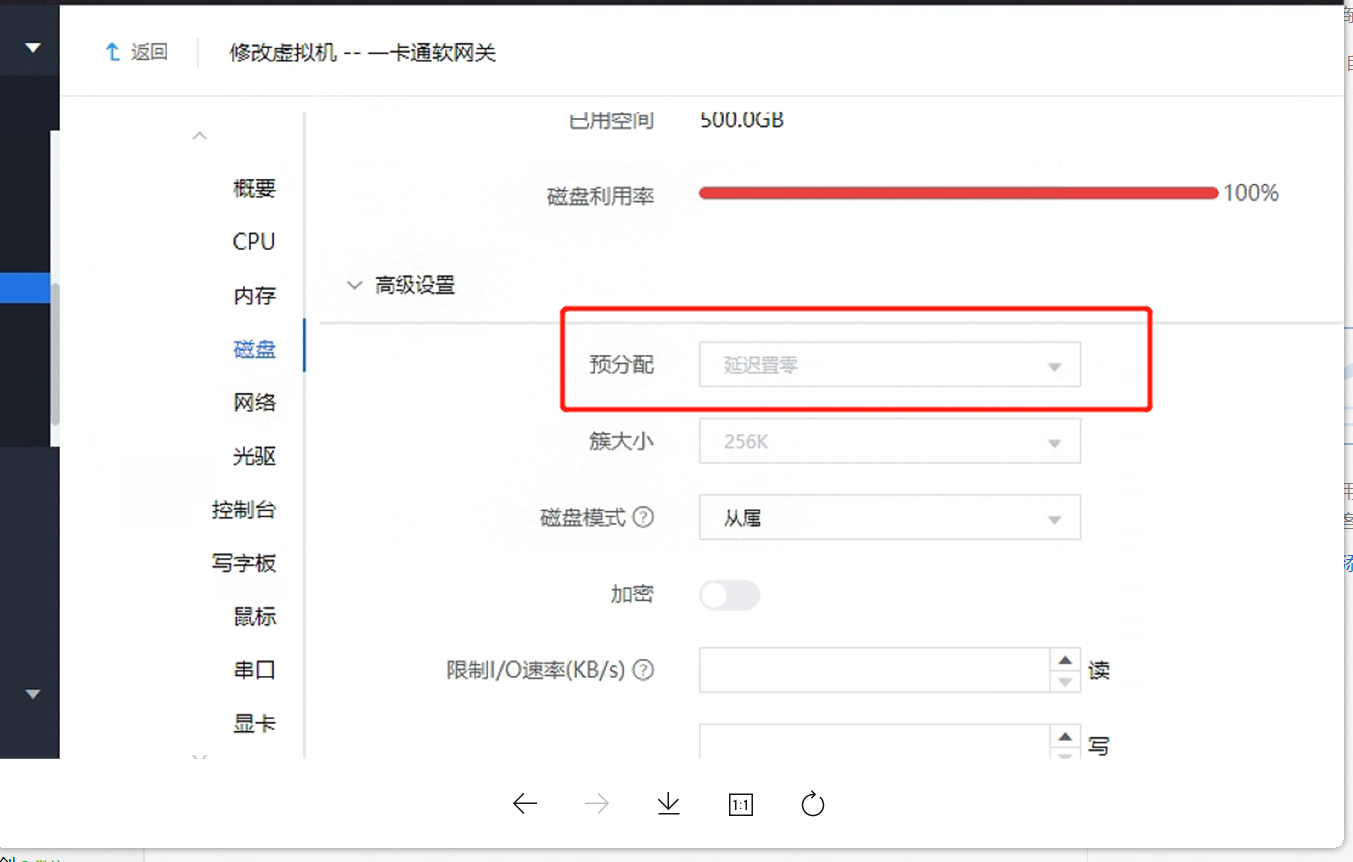Decrease the I/O read rate (读) with down arrow
Viewport: 1353px width, 862px height.
tap(1066, 682)
